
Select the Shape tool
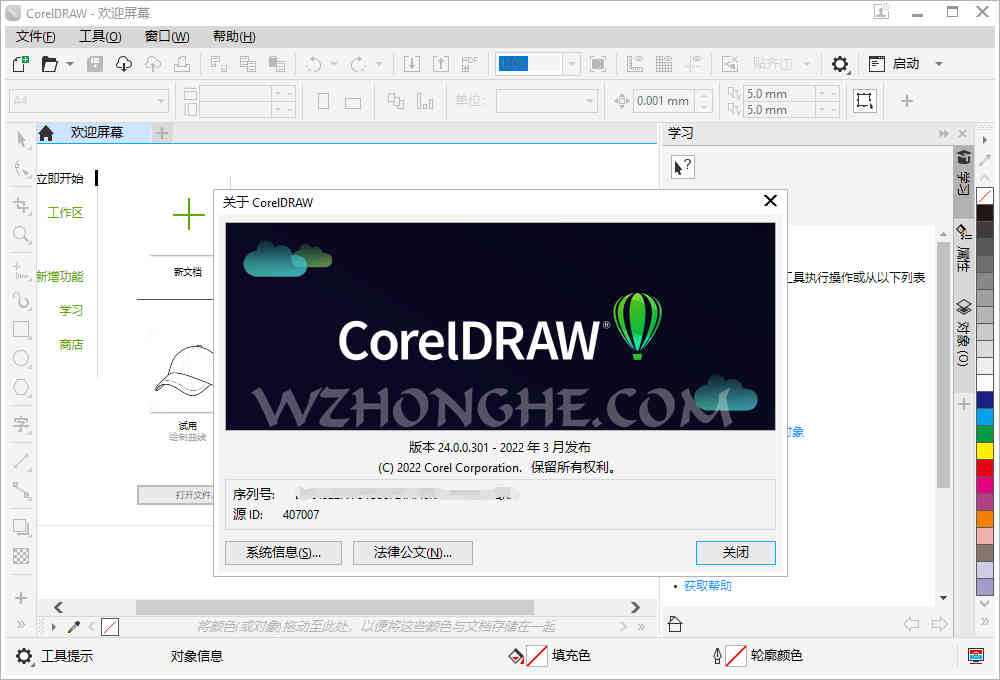[x=20, y=169]
